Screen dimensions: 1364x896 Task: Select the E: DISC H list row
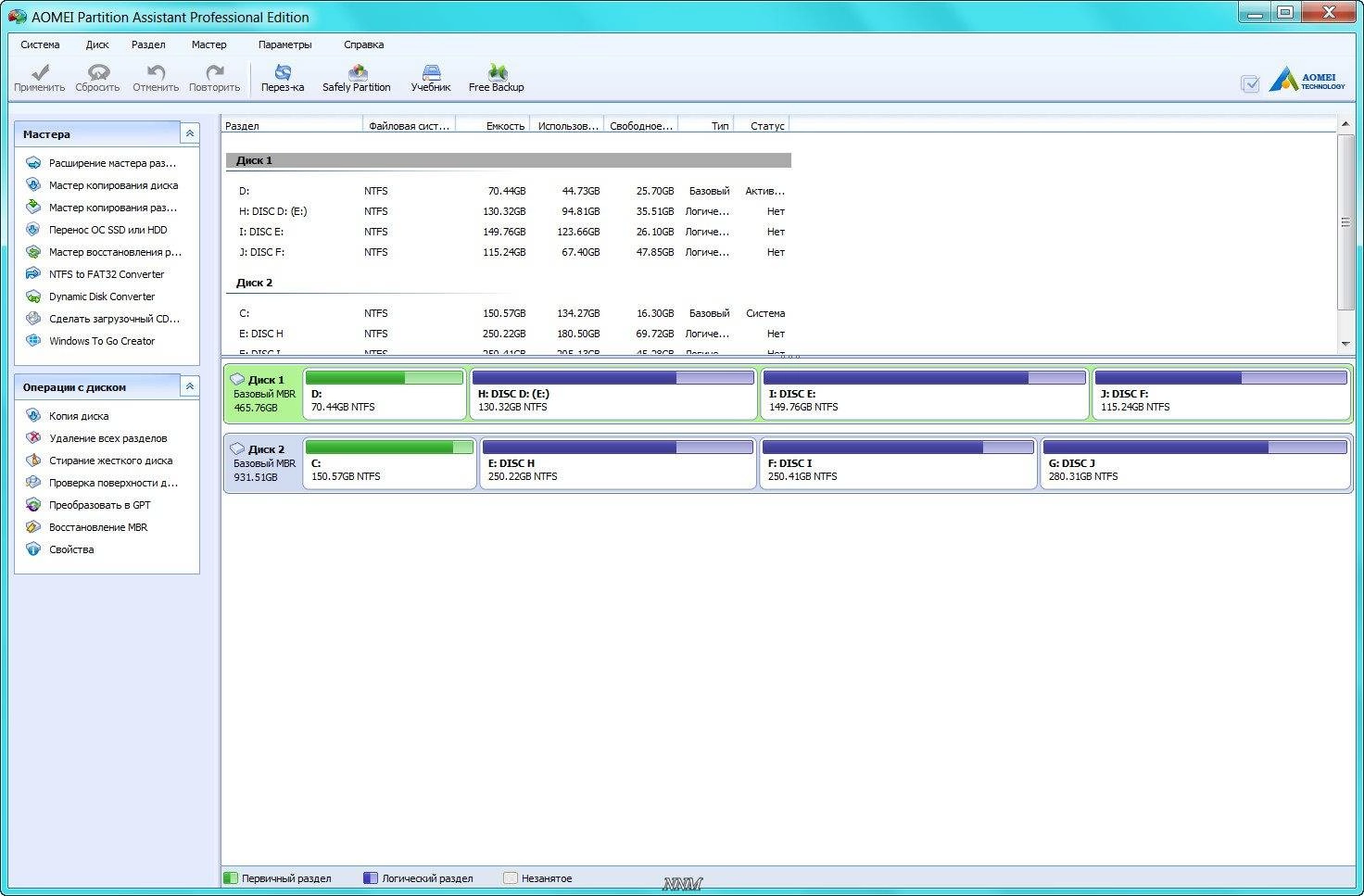click(508, 334)
